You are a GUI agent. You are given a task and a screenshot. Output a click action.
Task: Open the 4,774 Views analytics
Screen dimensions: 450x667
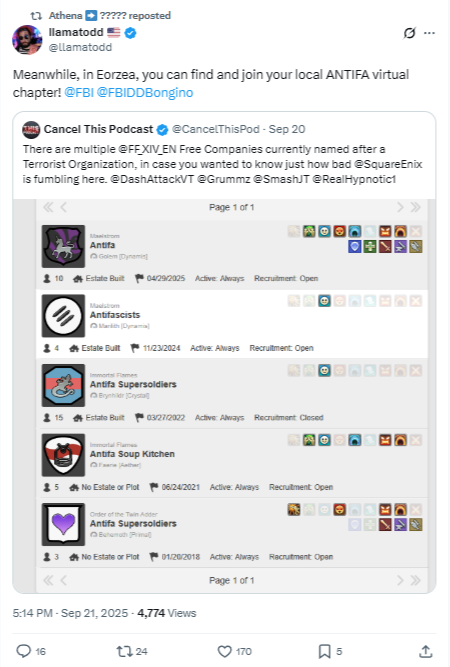tap(167, 613)
